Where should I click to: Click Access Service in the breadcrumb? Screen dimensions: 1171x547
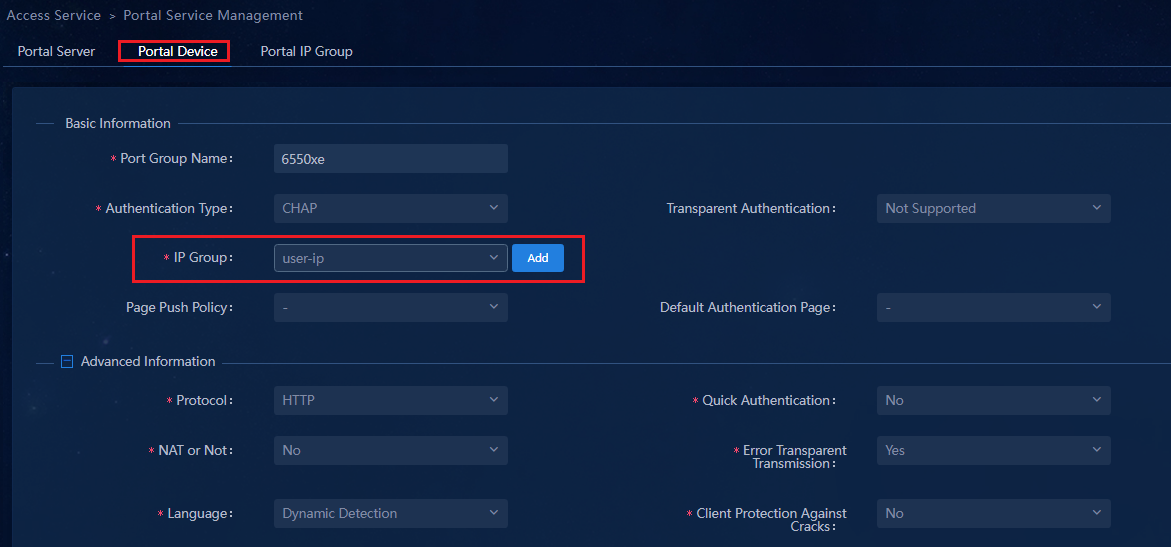[53, 15]
